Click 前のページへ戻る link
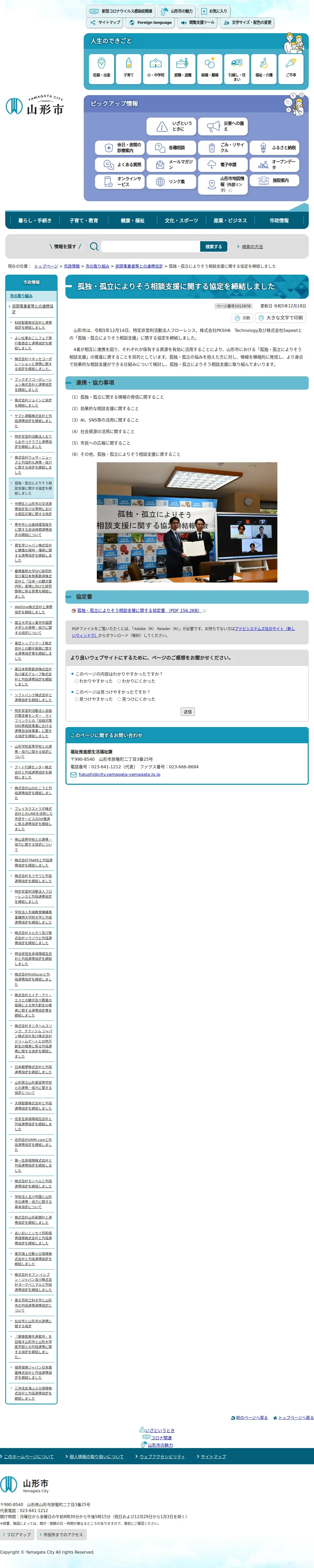Image resolution: width=314 pixels, height=1568 pixels. point(252,1418)
